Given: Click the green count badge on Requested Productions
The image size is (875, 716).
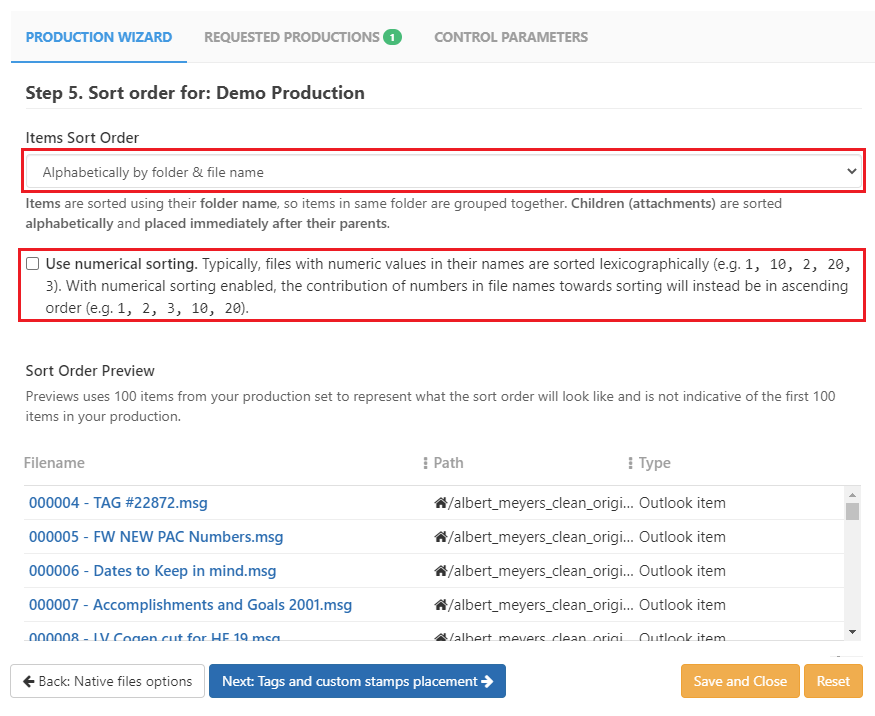Looking at the screenshot, I should tap(392, 36).
